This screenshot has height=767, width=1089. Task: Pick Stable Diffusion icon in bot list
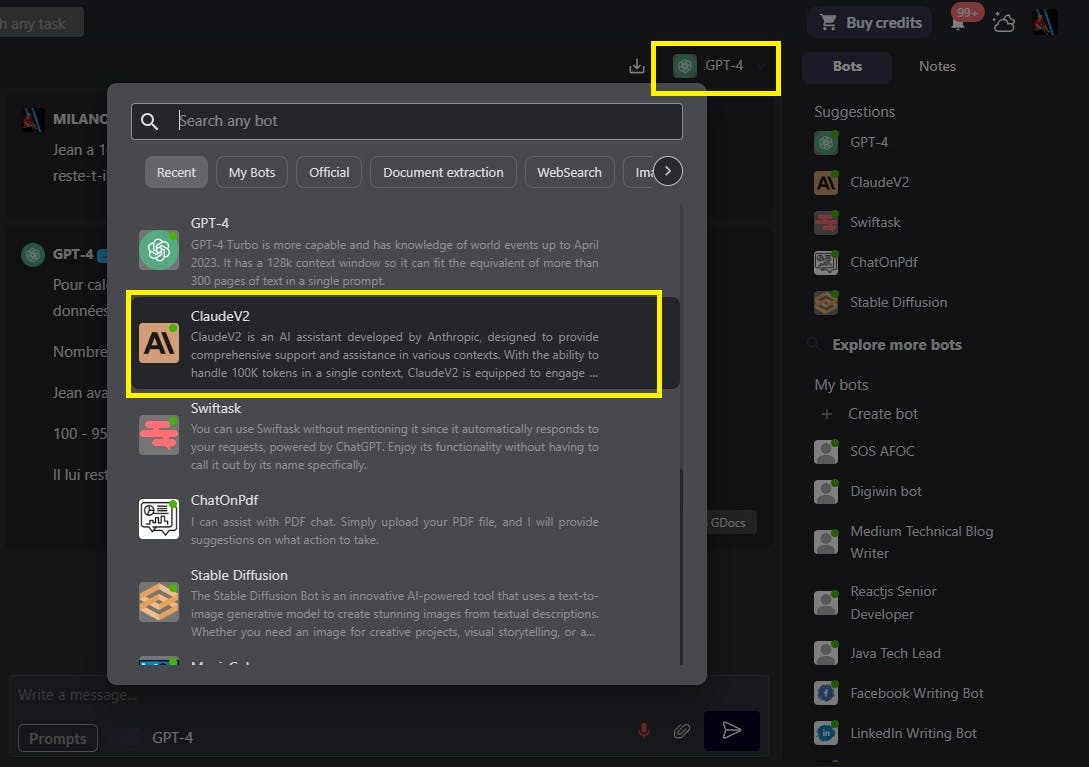tap(158, 602)
